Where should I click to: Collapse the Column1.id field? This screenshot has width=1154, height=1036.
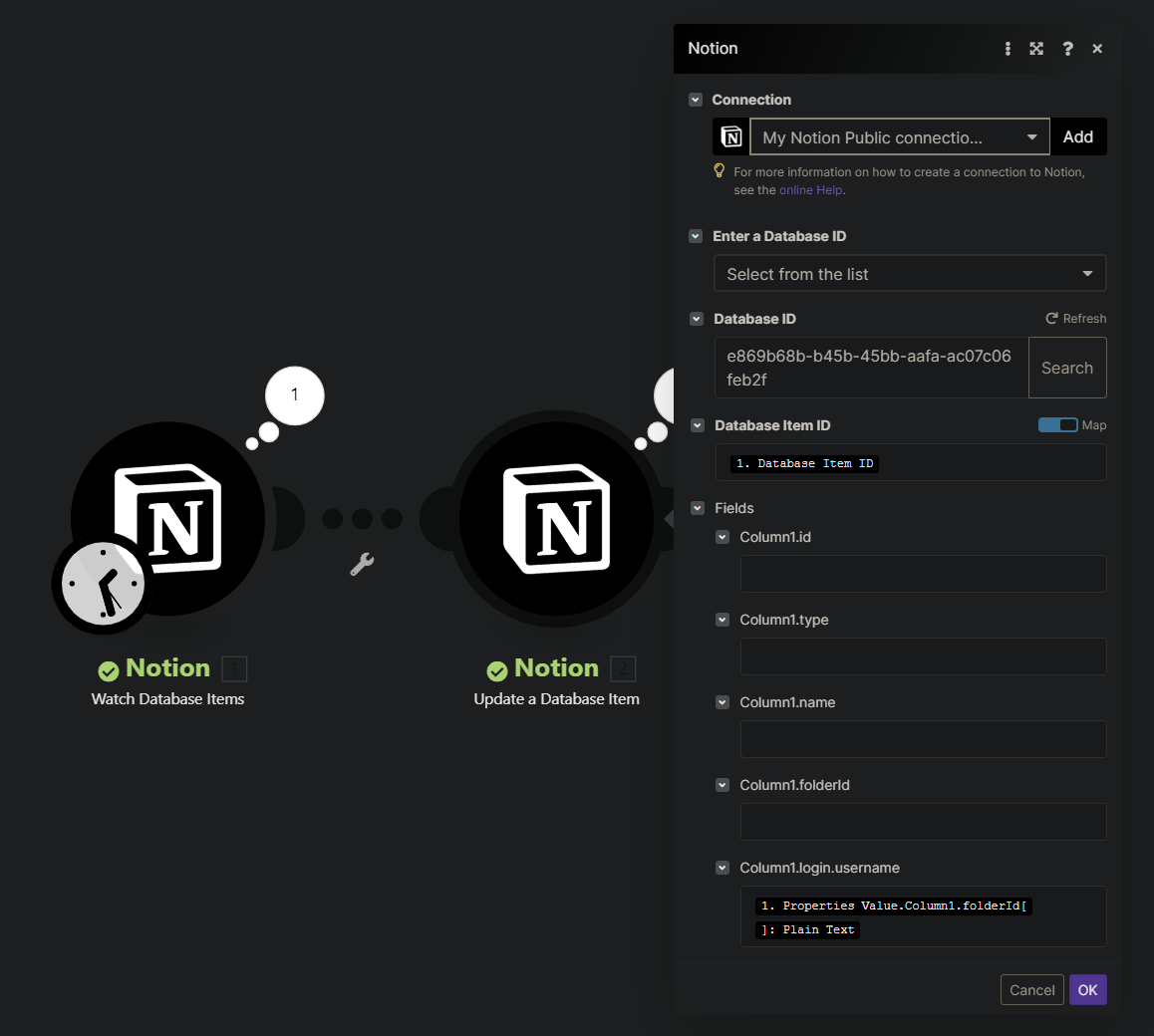point(722,537)
